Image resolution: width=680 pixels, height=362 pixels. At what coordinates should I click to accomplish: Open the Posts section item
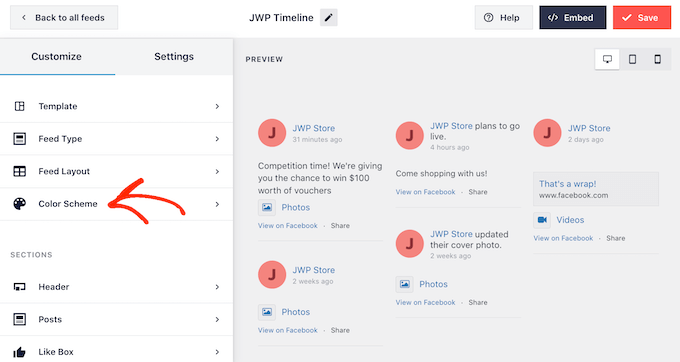click(x=116, y=320)
